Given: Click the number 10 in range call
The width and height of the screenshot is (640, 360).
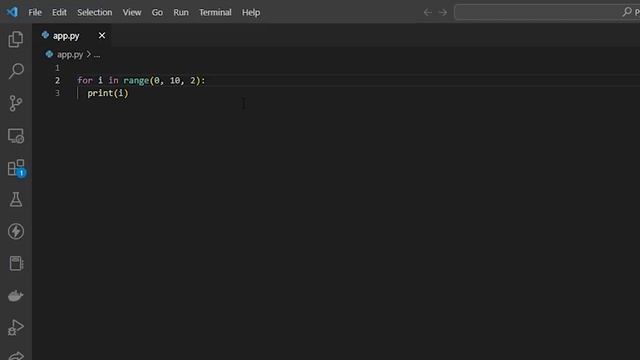Looking at the screenshot, I should 175,80.
